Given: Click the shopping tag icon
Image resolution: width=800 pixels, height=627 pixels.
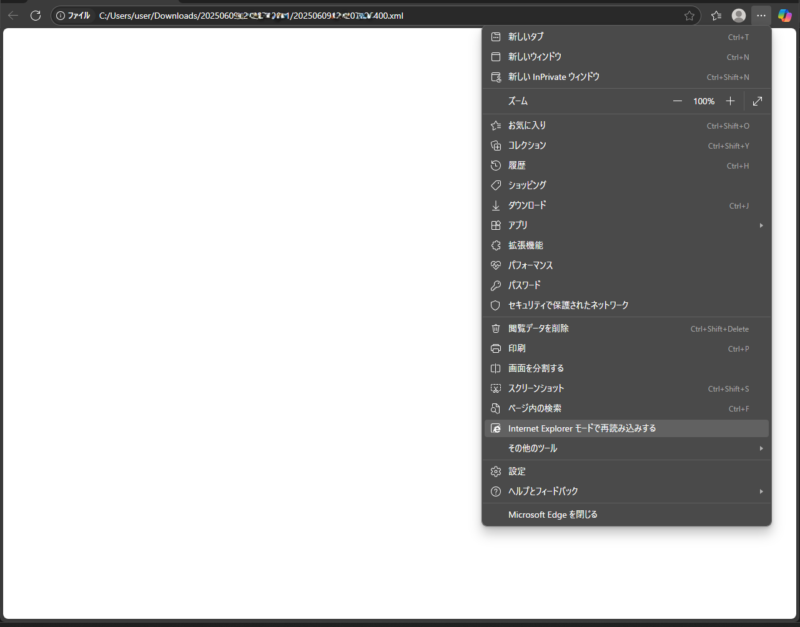Looking at the screenshot, I should click(x=495, y=185).
